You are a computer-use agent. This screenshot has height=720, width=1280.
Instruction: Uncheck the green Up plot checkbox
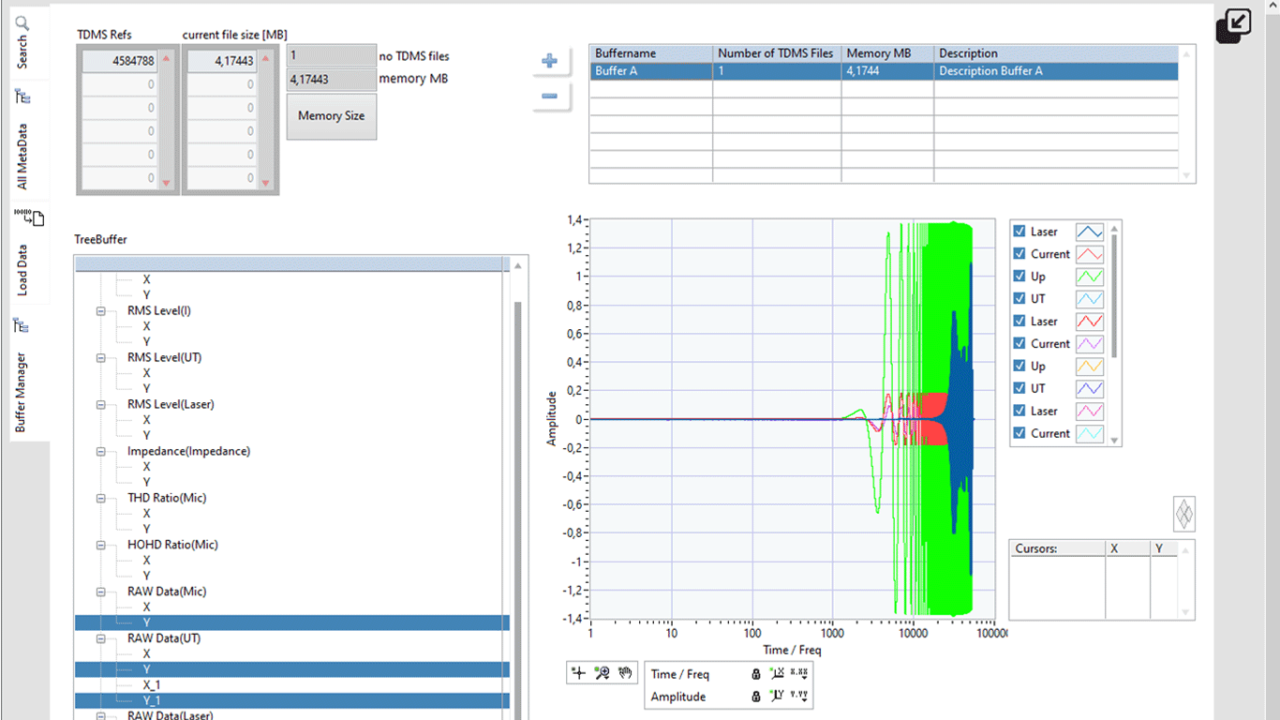[x=1020, y=276]
